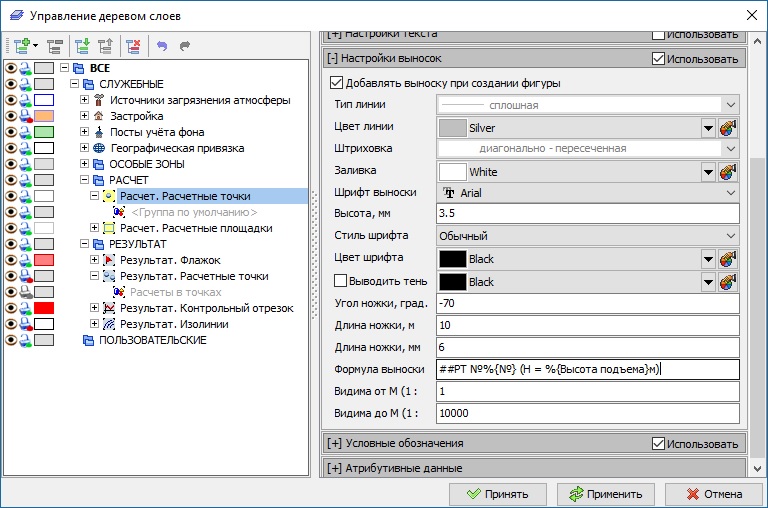This screenshot has height=508, width=768.
Task: Click the move layer up icon
Action: coord(104,45)
